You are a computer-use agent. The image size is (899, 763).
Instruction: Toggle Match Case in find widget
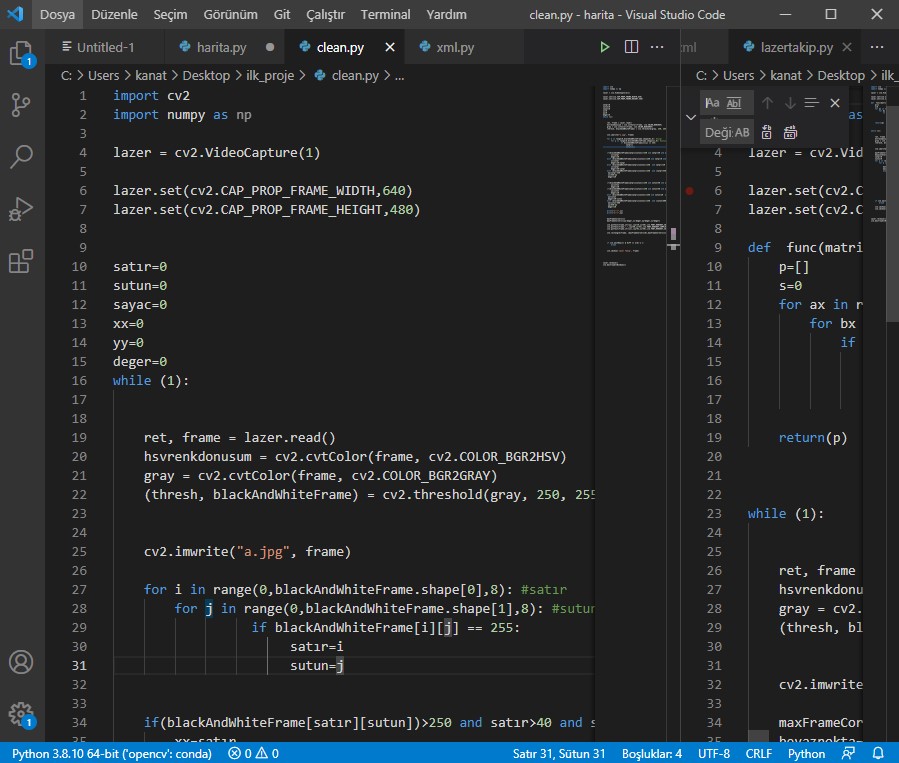point(712,103)
